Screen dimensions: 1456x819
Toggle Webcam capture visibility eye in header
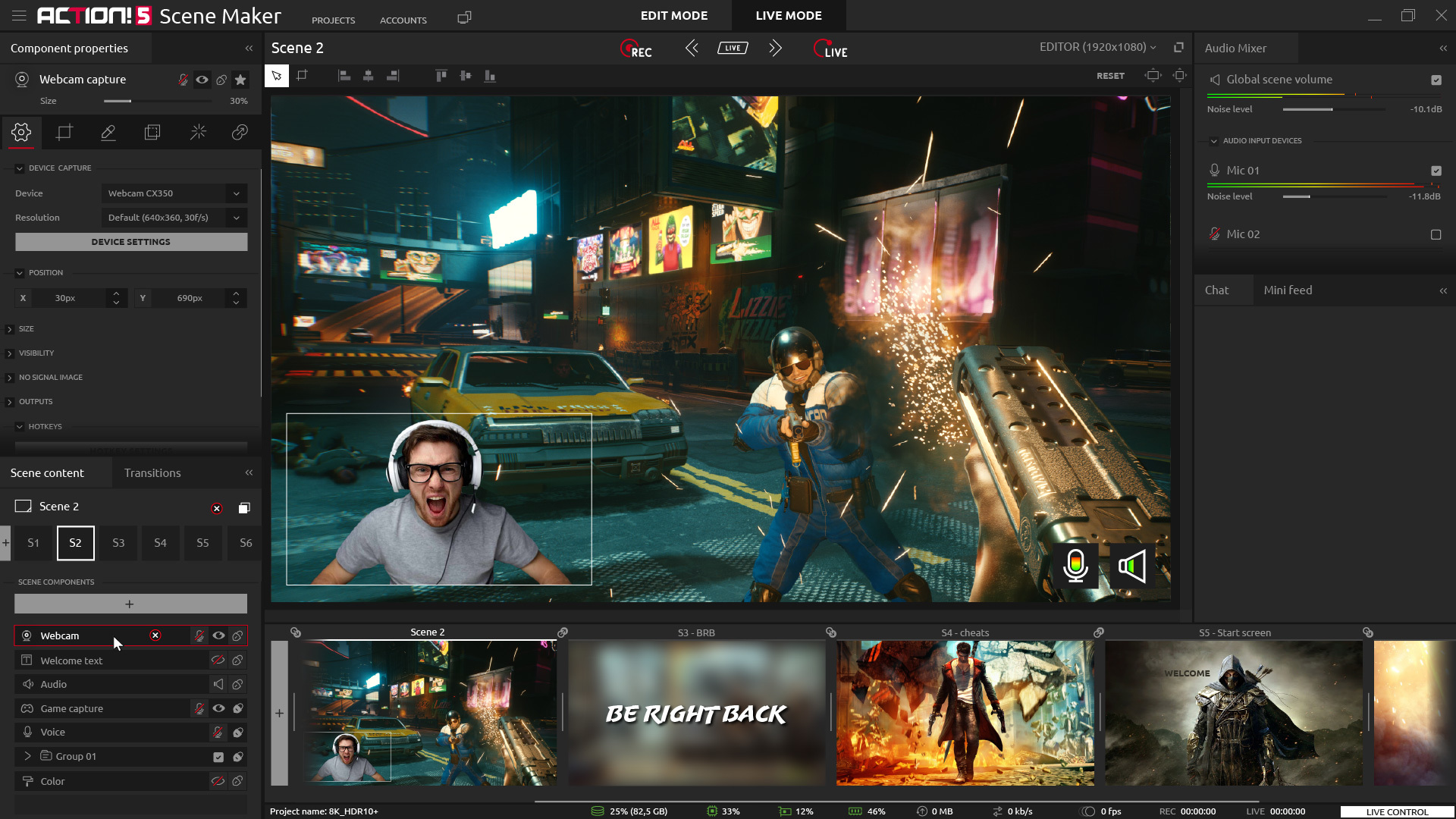click(x=202, y=80)
